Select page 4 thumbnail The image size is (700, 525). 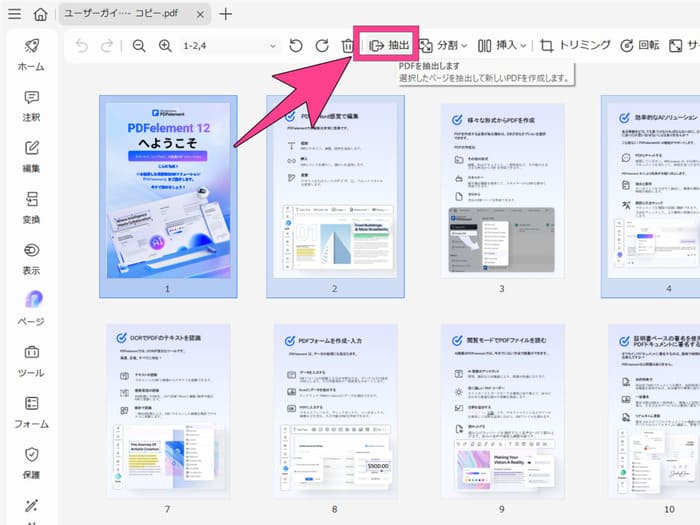tap(650, 196)
